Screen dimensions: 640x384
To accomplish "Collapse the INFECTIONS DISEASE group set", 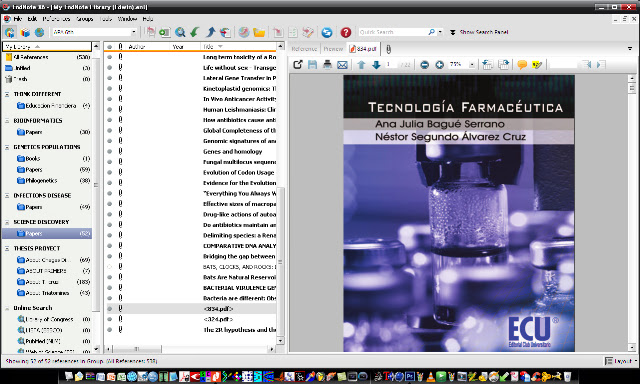I will pos(7,196).
